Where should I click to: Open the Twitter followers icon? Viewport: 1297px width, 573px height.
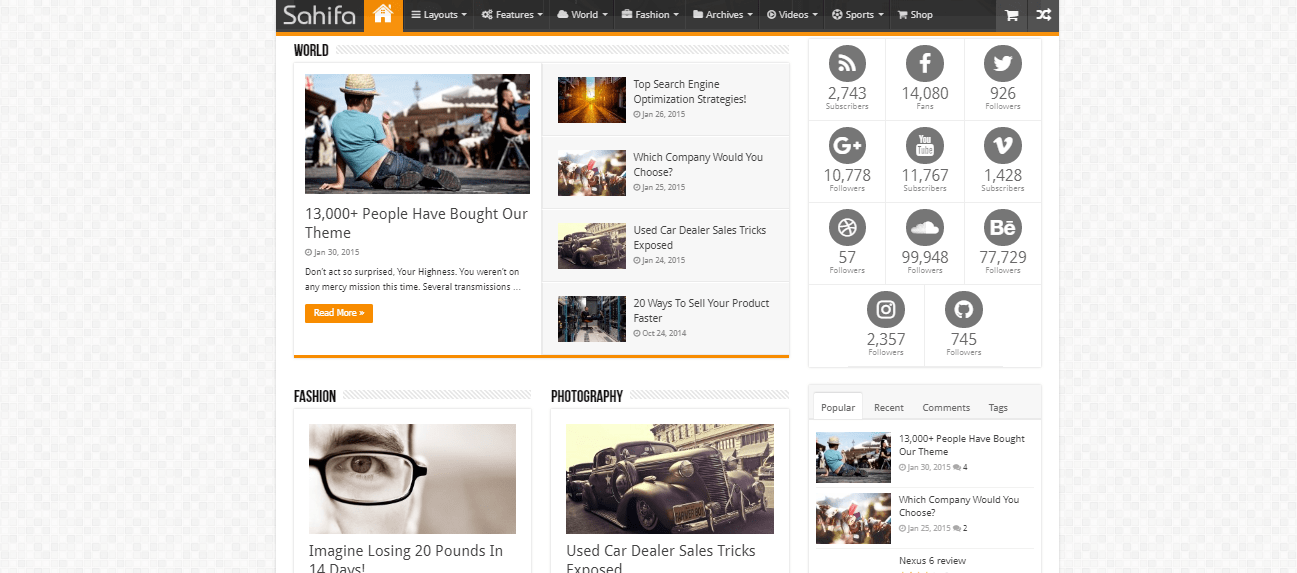pos(1003,64)
